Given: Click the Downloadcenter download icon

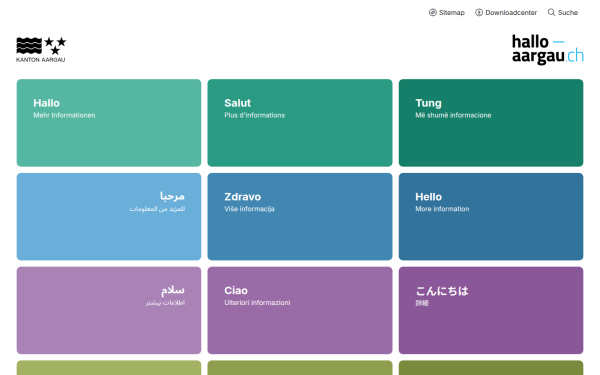Looking at the screenshot, I should tap(479, 13).
